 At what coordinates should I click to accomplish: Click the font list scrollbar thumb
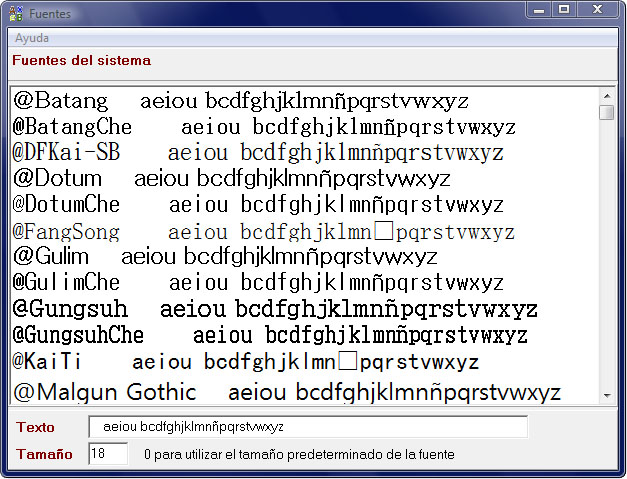(607, 112)
